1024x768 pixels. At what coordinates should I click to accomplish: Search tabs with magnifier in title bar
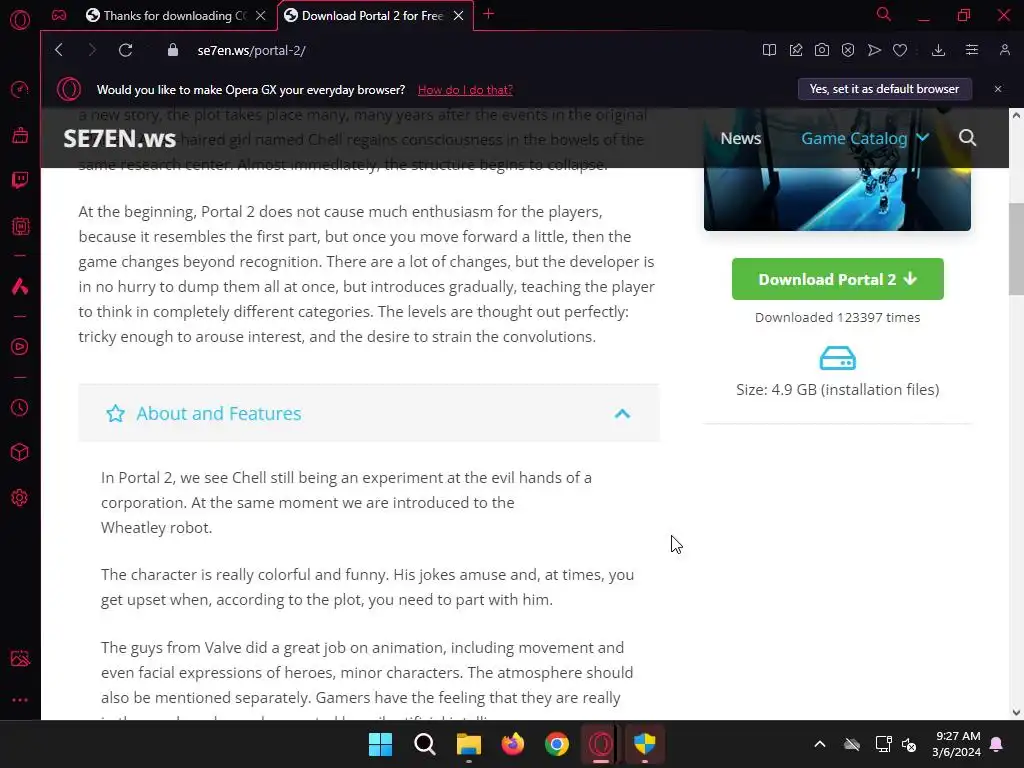pos(884,14)
